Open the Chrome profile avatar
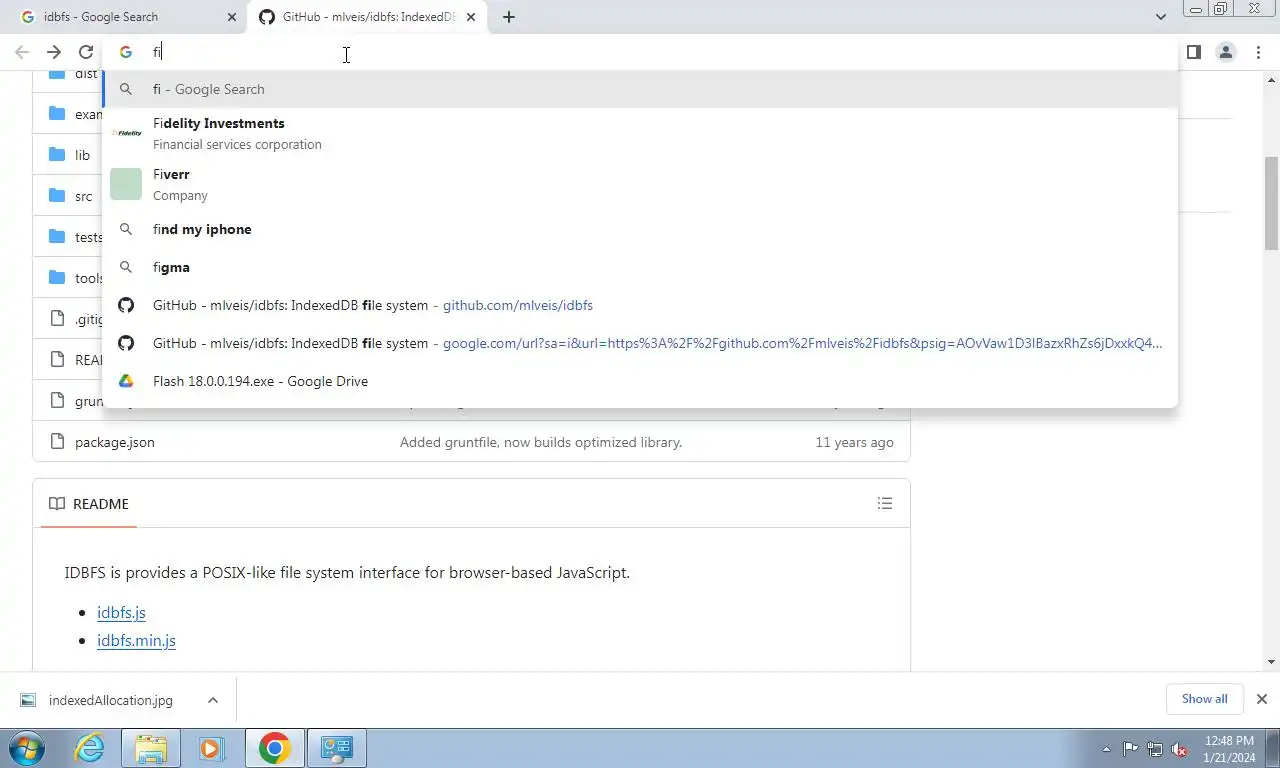This screenshot has height=768, width=1280. point(1225,52)
